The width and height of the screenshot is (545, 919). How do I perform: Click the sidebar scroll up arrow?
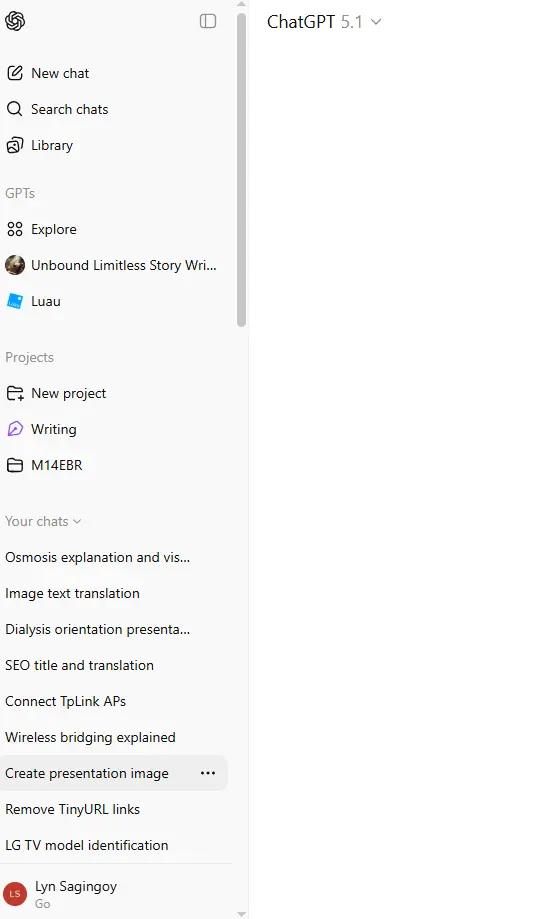tap(241, 4)
